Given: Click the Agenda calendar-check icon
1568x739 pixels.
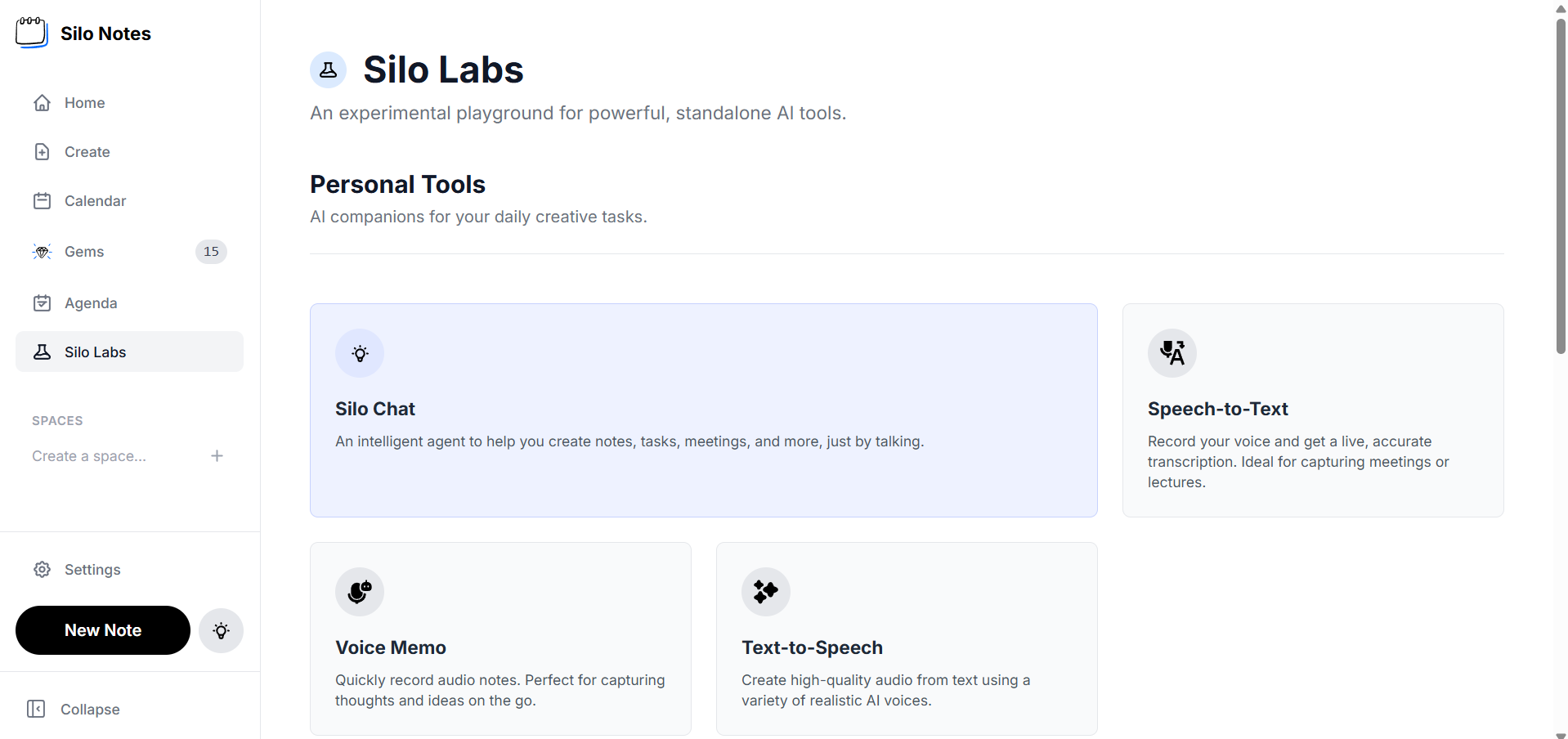Looking at the screenshot, I should (43, 303).
